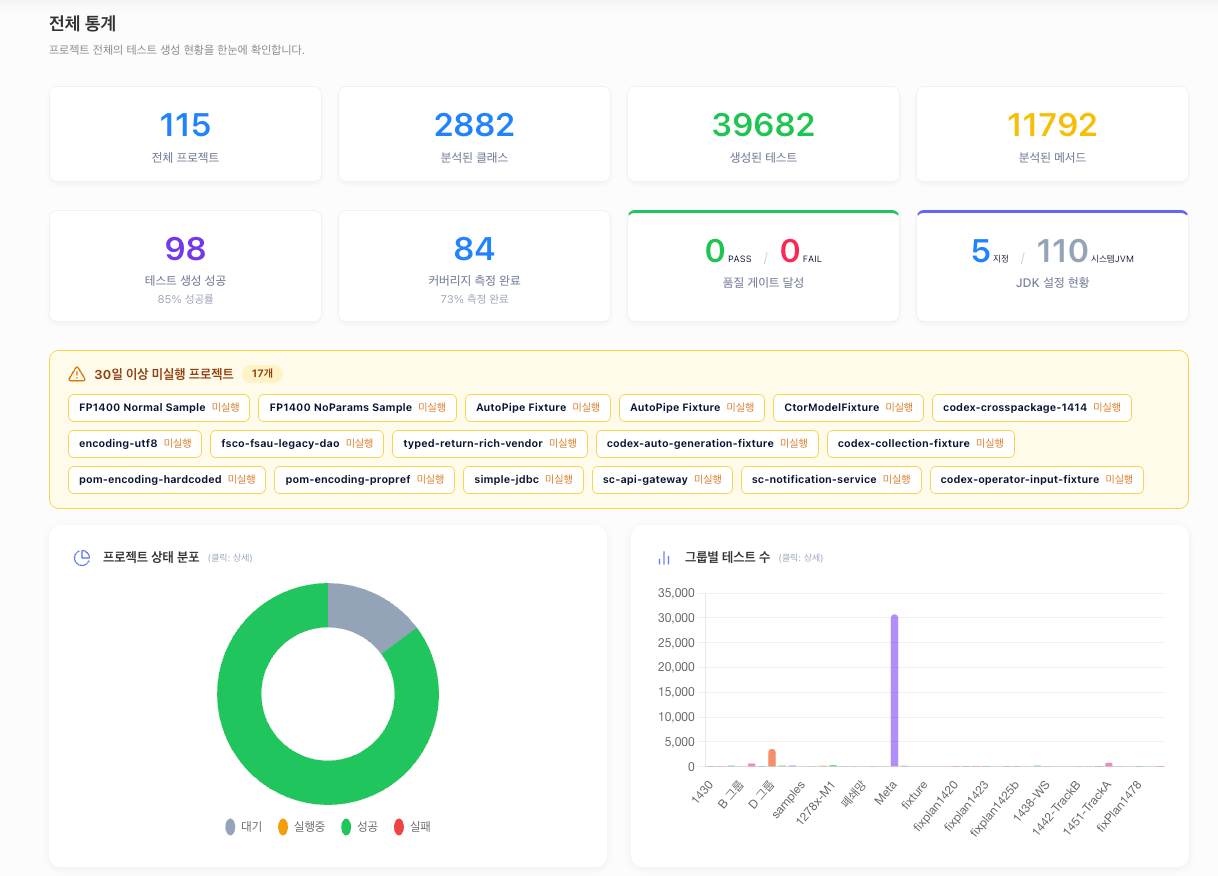The width and height of the screenshot is (1218, 876).
Task: Click the pie chart icon beside 프로젝트 상태 분포
Action: coord(82,557)
